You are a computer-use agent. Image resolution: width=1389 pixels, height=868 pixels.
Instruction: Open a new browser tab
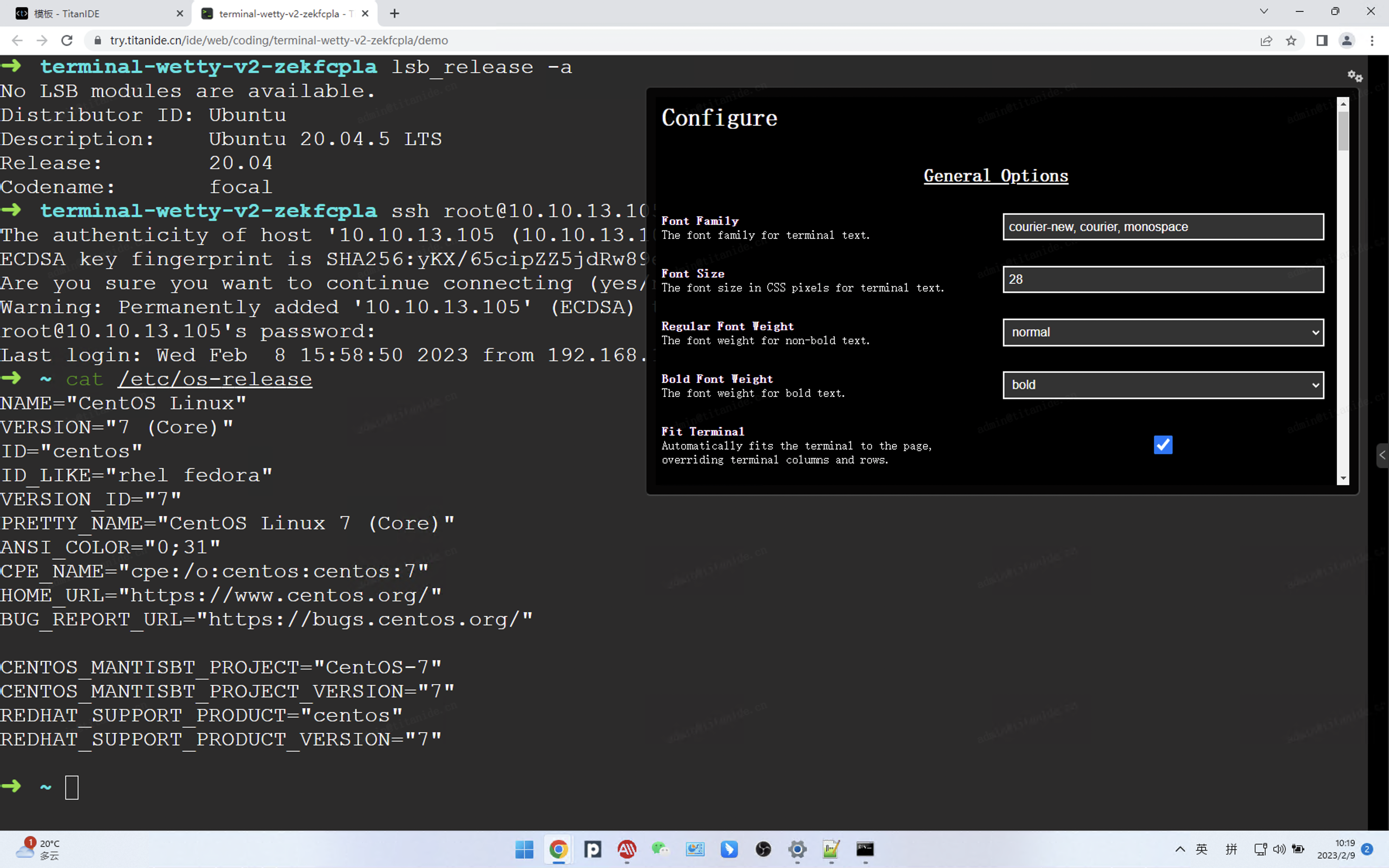tap(394, 13)
